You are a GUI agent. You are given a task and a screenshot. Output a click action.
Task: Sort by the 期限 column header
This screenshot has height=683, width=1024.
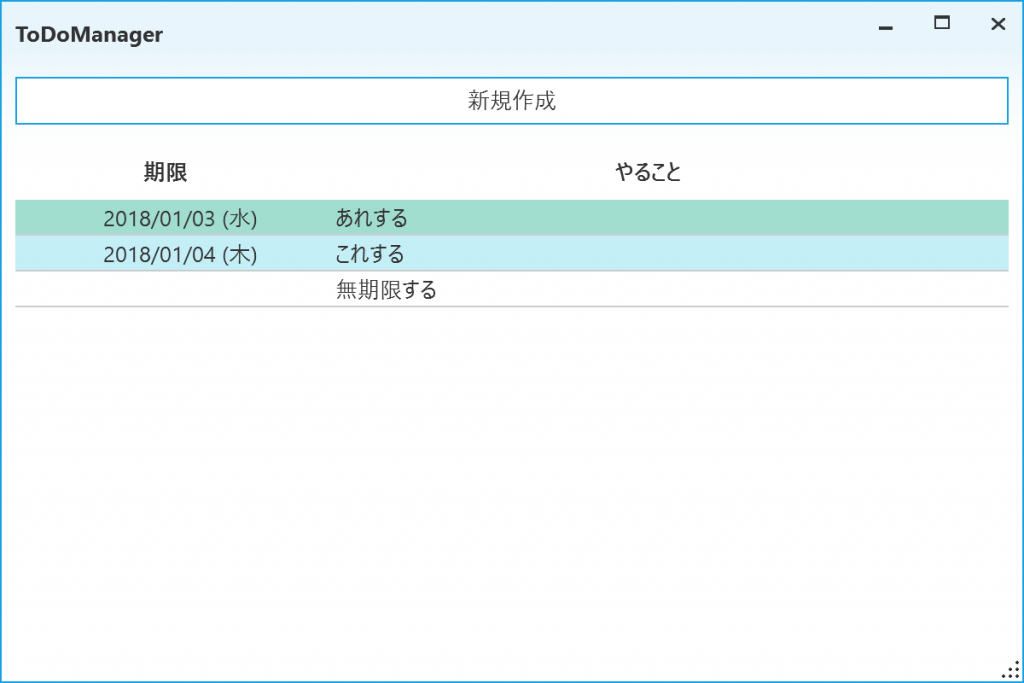click(x=165, y=172)
